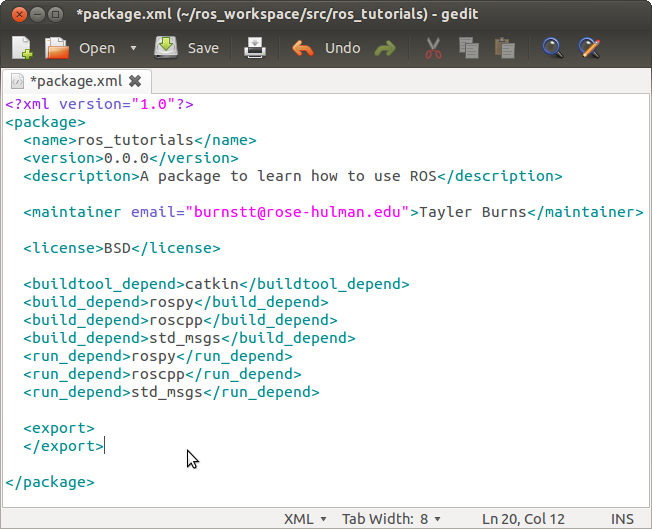
Task: Paste from clipboard using the paste icon
Action: click(505, 48)
